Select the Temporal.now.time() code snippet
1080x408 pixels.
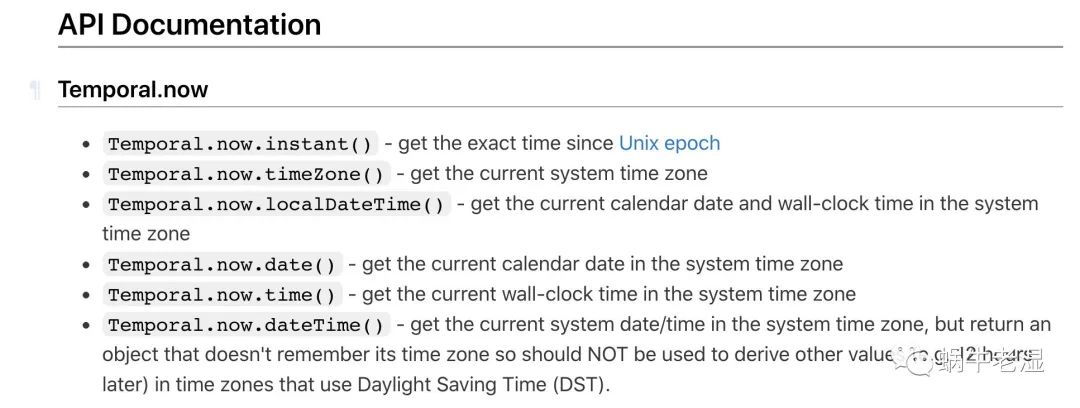[x=222, y=294]
